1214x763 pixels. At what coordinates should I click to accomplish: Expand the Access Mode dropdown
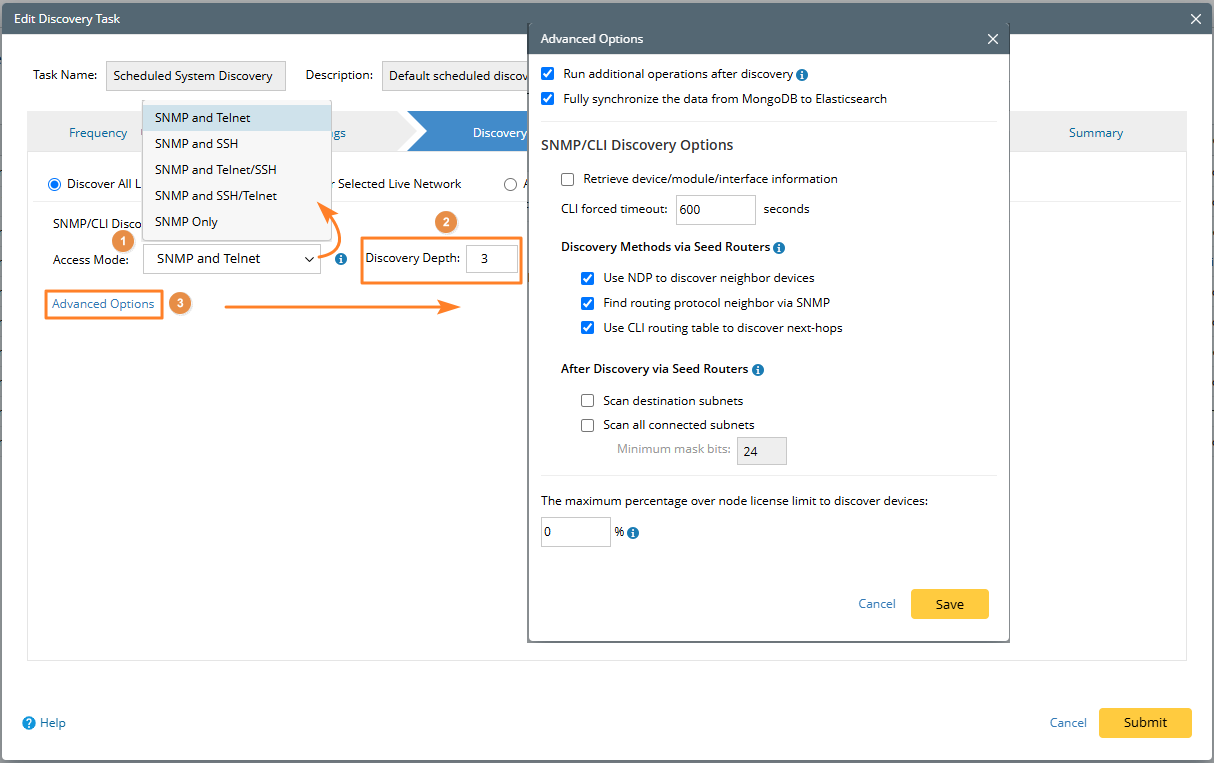point(232,259)
